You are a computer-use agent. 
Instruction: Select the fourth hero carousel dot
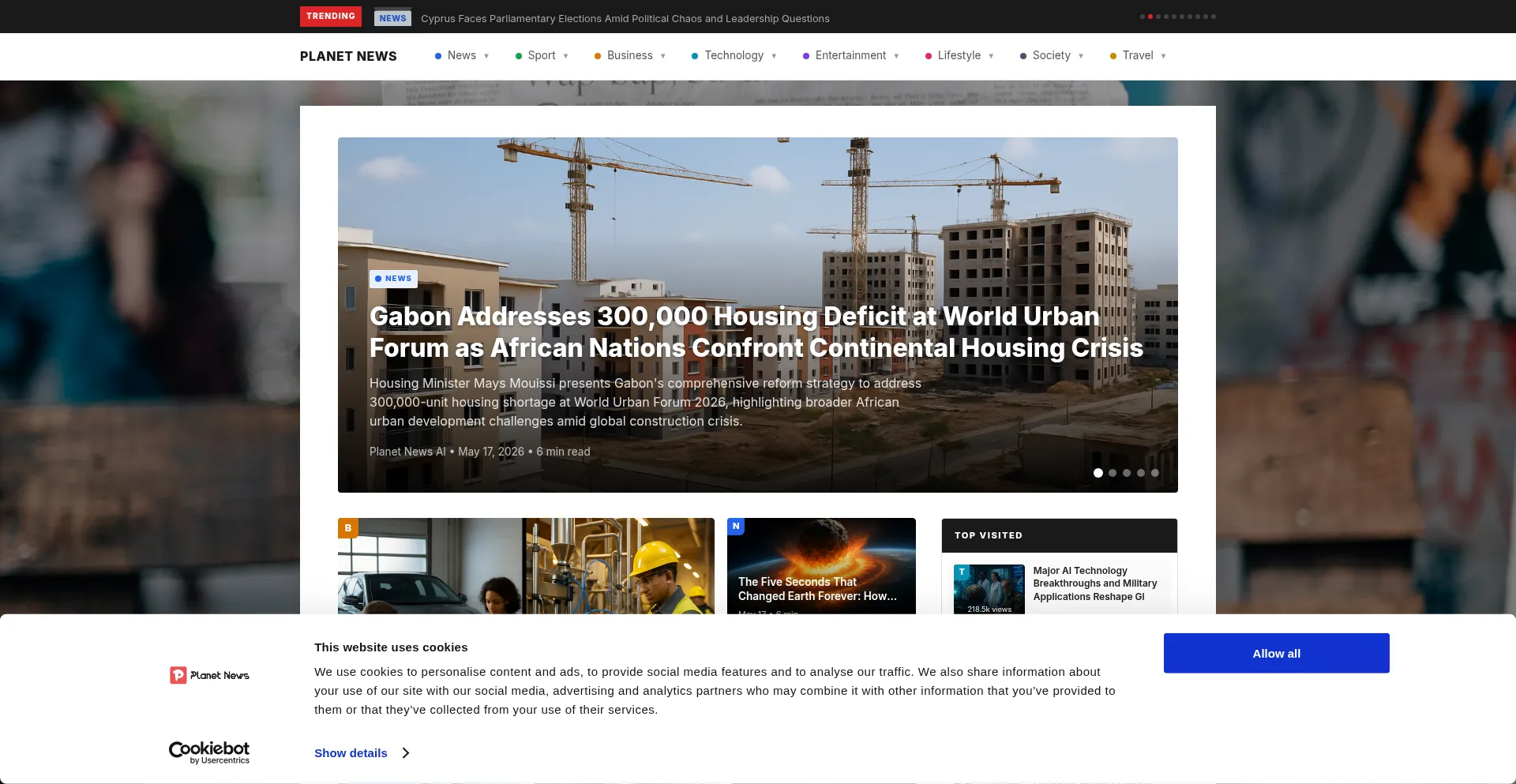click(x=1141, y=473)
